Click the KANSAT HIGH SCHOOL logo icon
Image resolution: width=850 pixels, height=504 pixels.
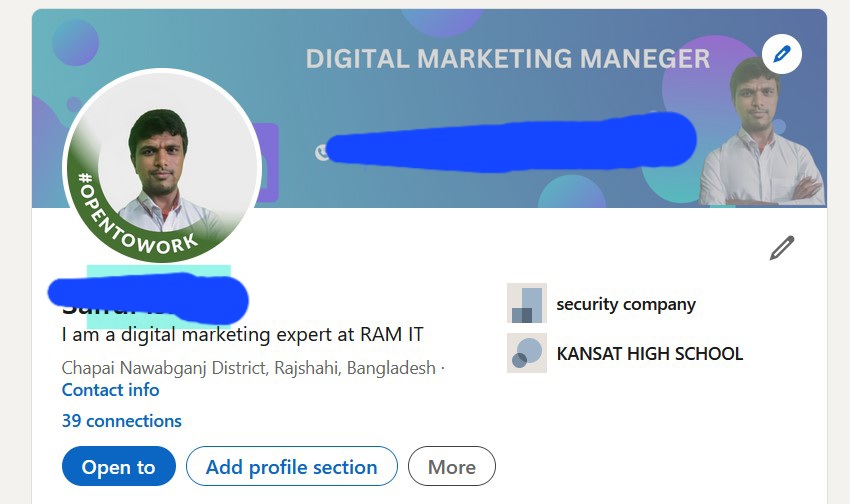pos(527,353)
